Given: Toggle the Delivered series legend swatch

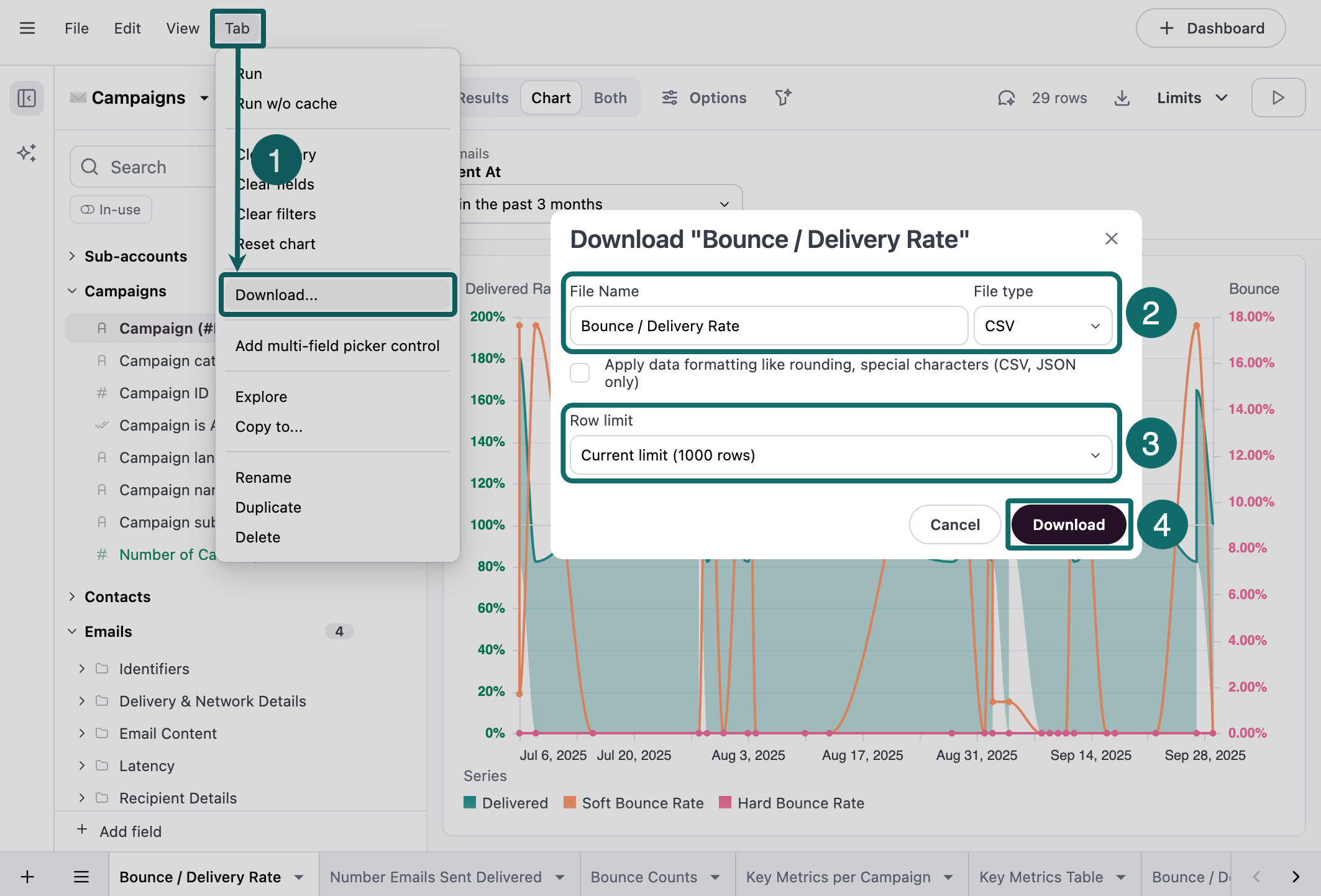Looking at the screenshot, I should pyautogui.click(x=470, y=803).
